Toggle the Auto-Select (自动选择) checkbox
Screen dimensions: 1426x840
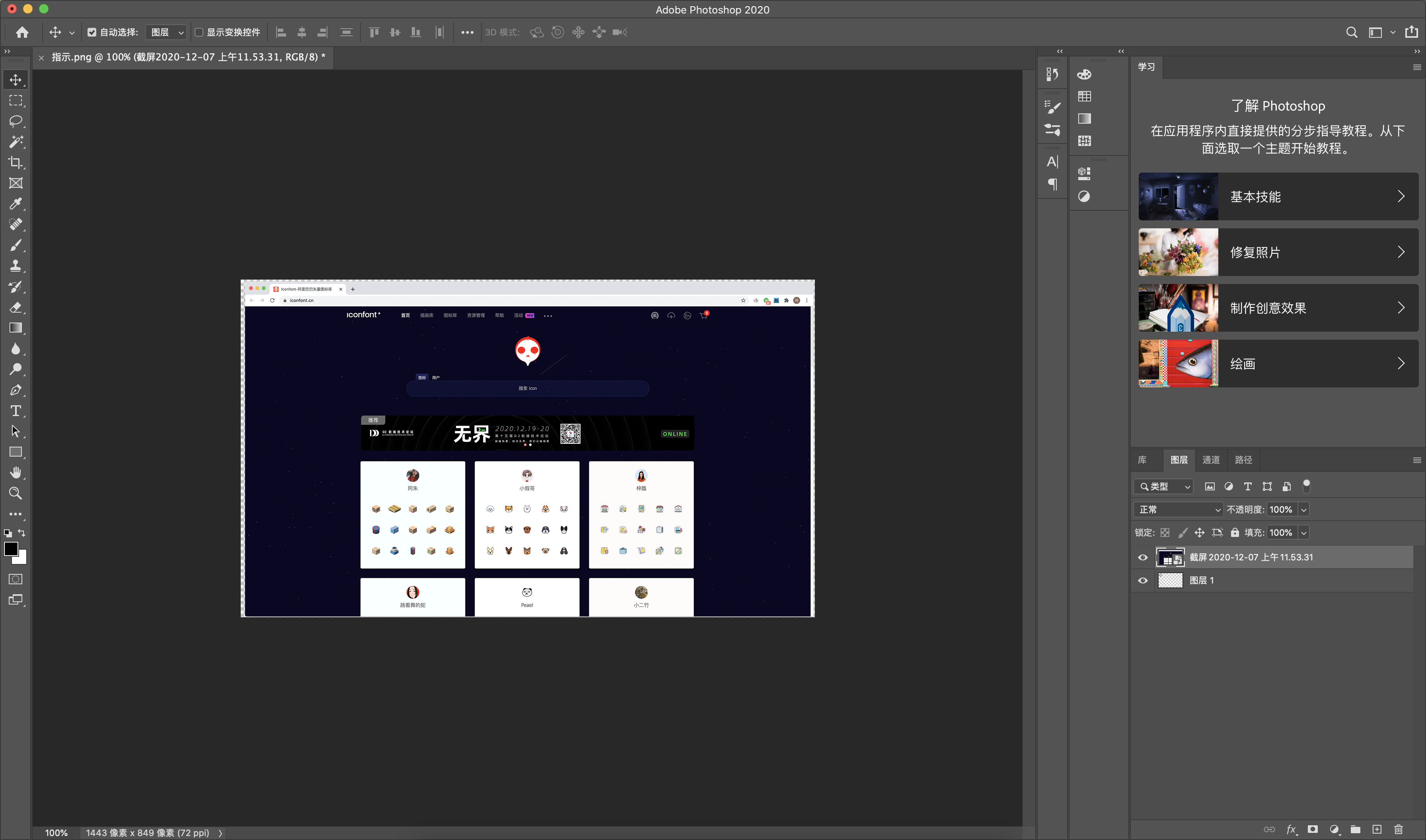(92, 32)
